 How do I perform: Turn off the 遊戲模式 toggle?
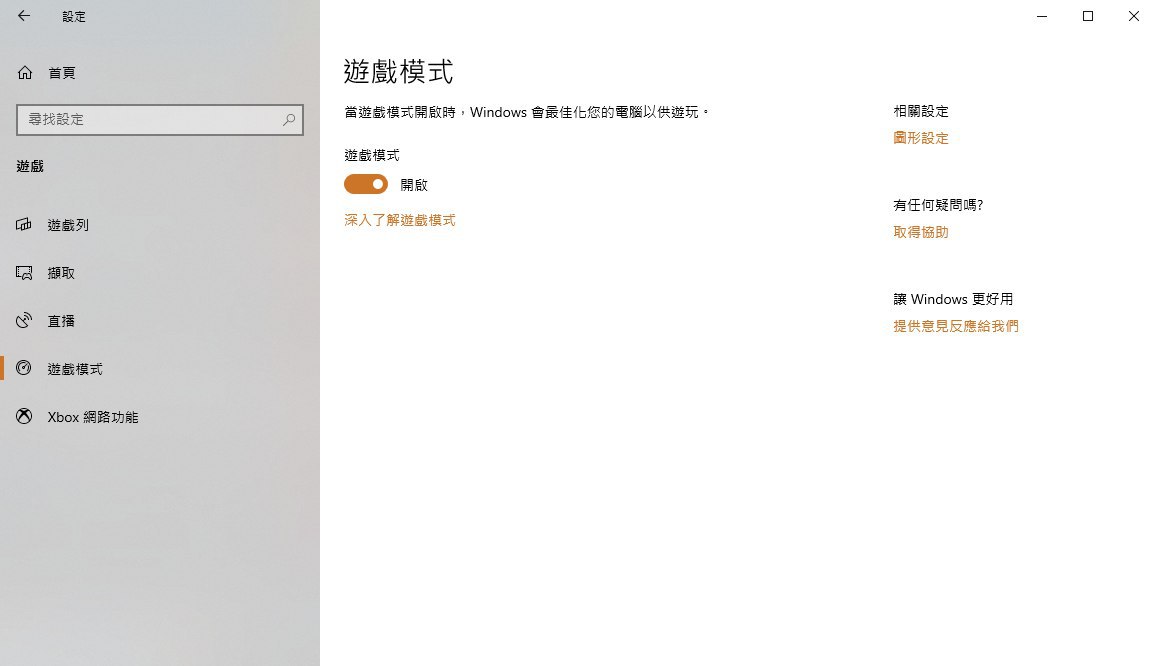point(366,184)
